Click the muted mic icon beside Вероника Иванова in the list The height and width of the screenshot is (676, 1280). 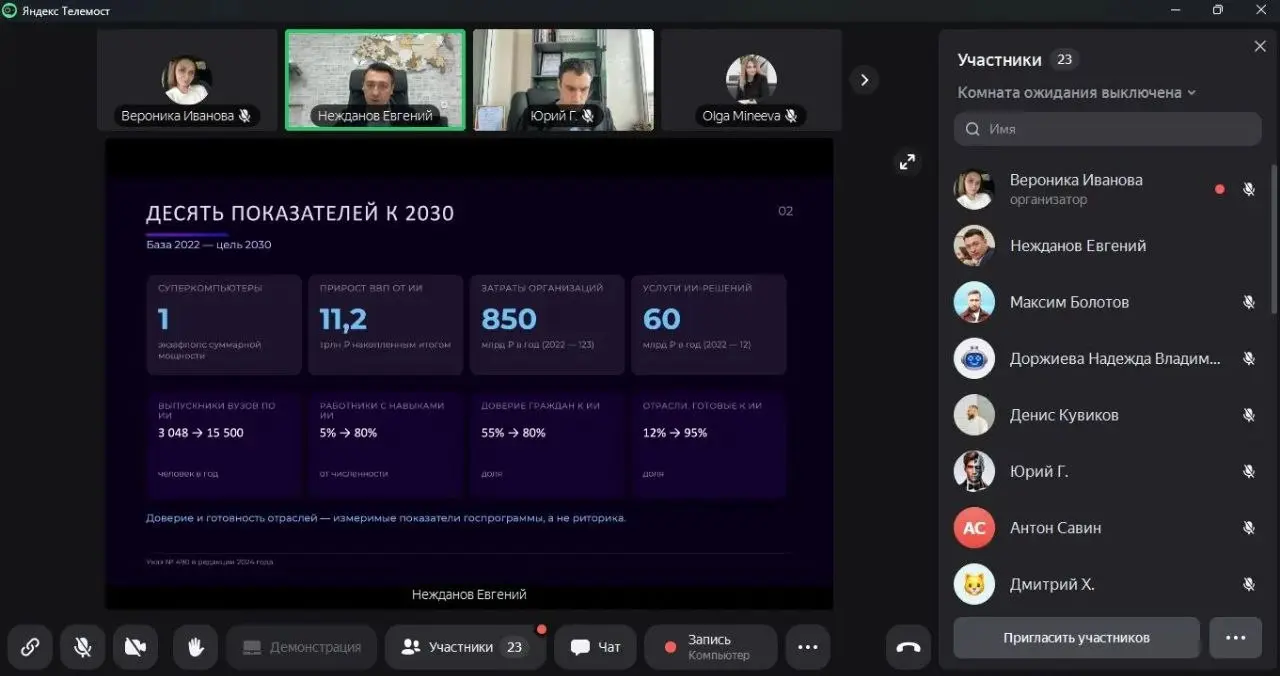click(1248, 189)
